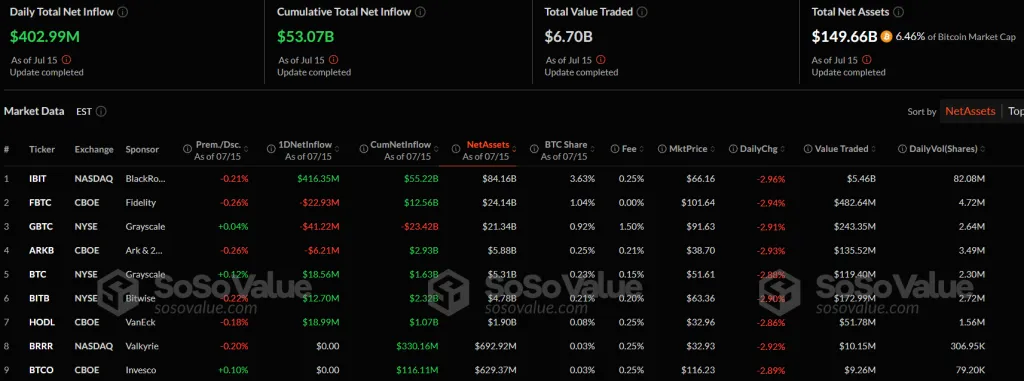
Task: Click info icon beside Daily Total Net Inflow
Action: tap(123, 12)
